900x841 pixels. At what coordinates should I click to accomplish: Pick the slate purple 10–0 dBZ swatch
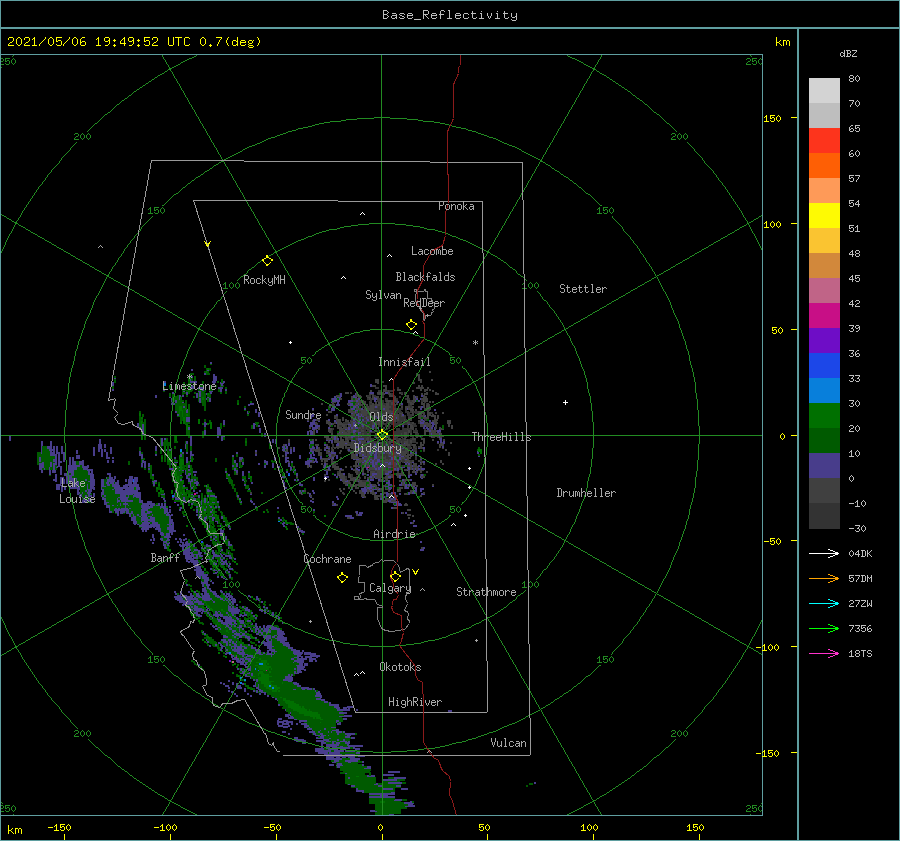click(824, 466)
